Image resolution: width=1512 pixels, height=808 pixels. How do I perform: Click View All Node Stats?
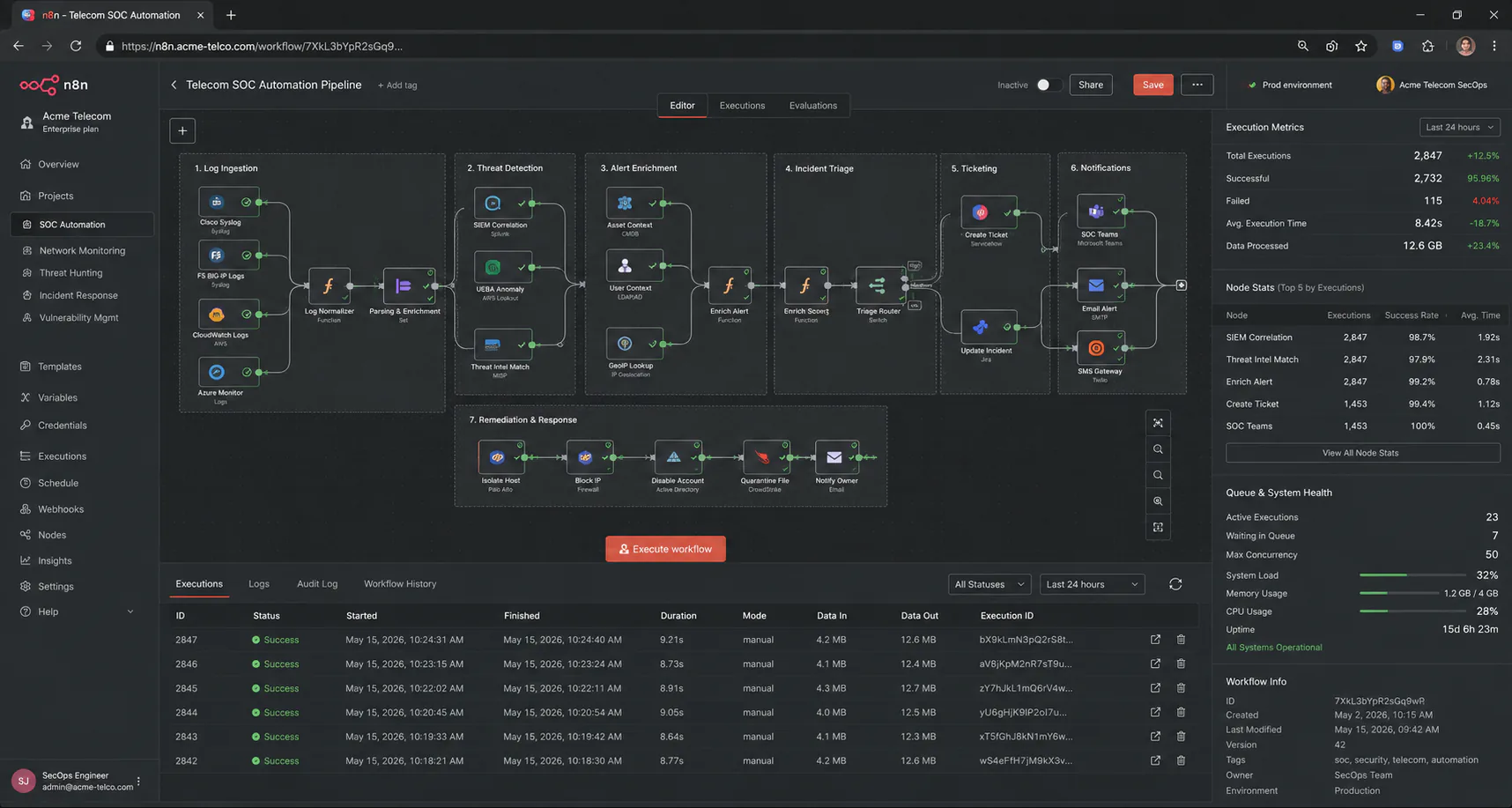point(1362,453)
